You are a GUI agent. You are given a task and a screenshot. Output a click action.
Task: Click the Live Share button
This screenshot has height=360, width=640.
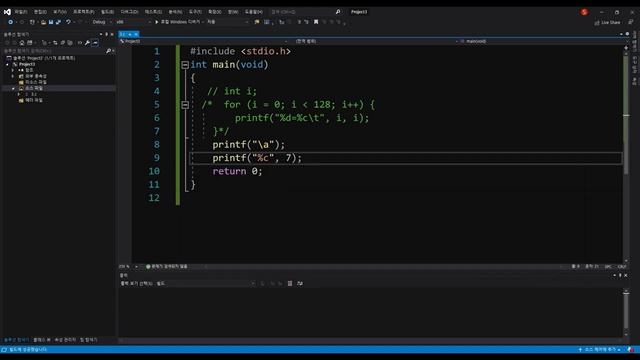[x=607, y=22]
